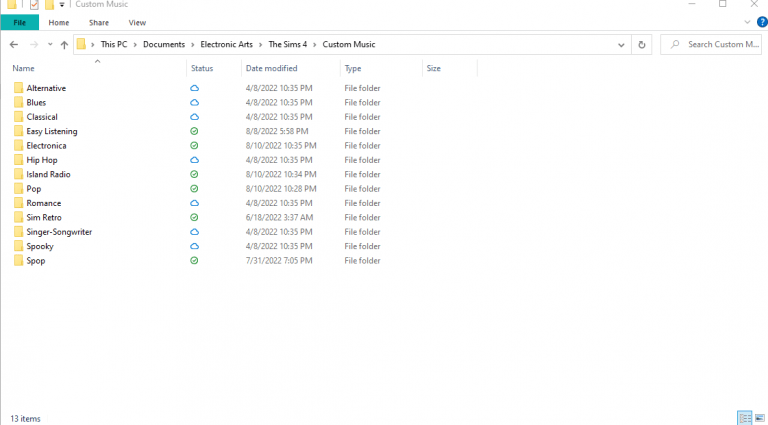Click the Back navigation arrow
The image size is (768, 425).
coord(13,45)
